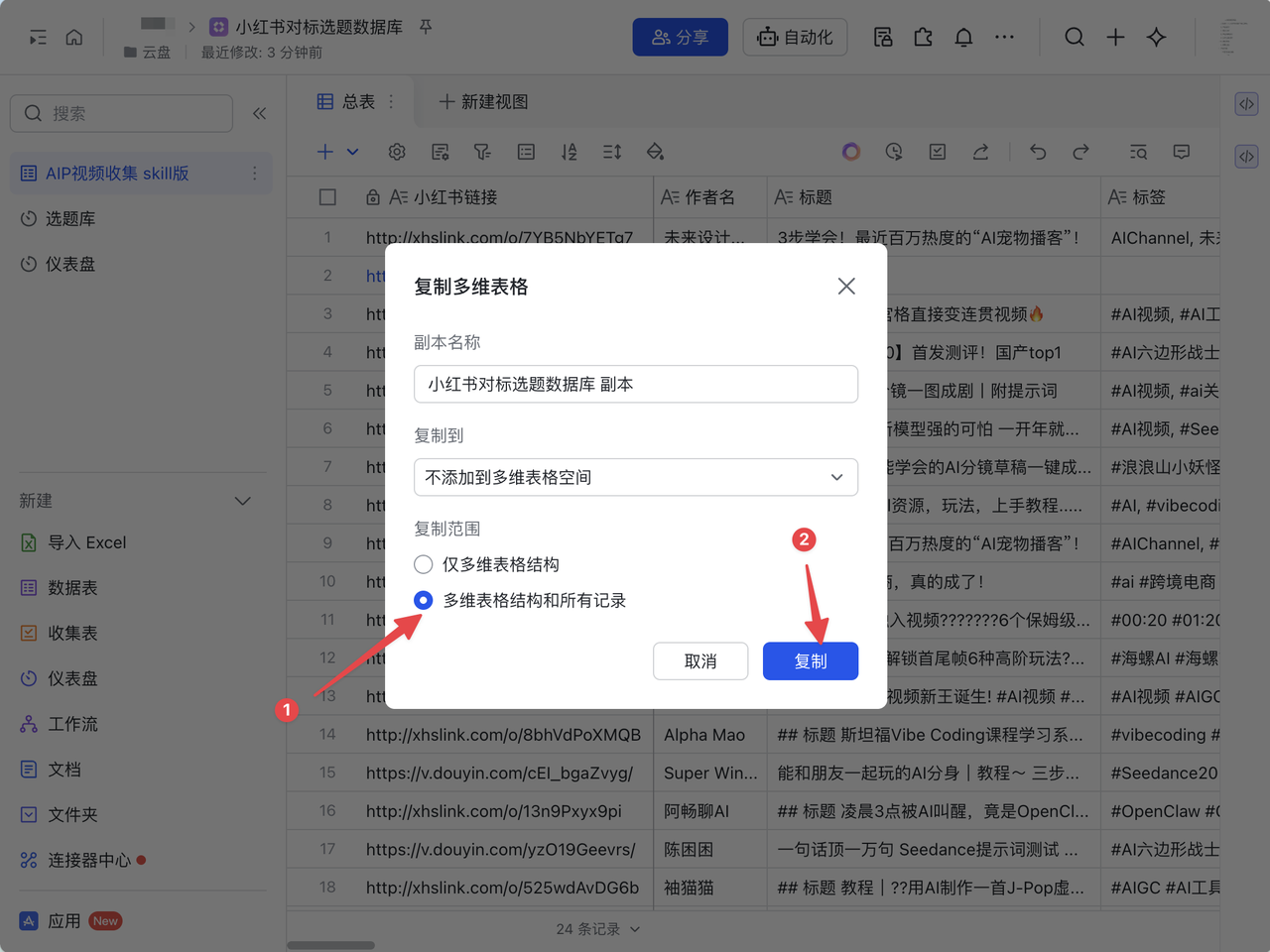
Task: Create a new 工作流
Action: [60, 724]
